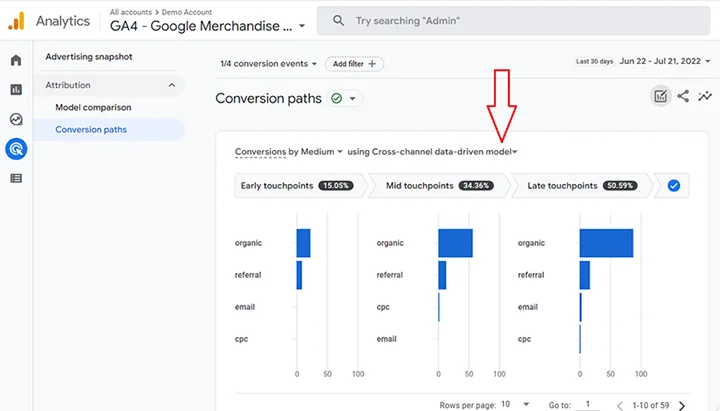The image size is (720, 411).
Task: Click the Add filter button
Action: 354,64
